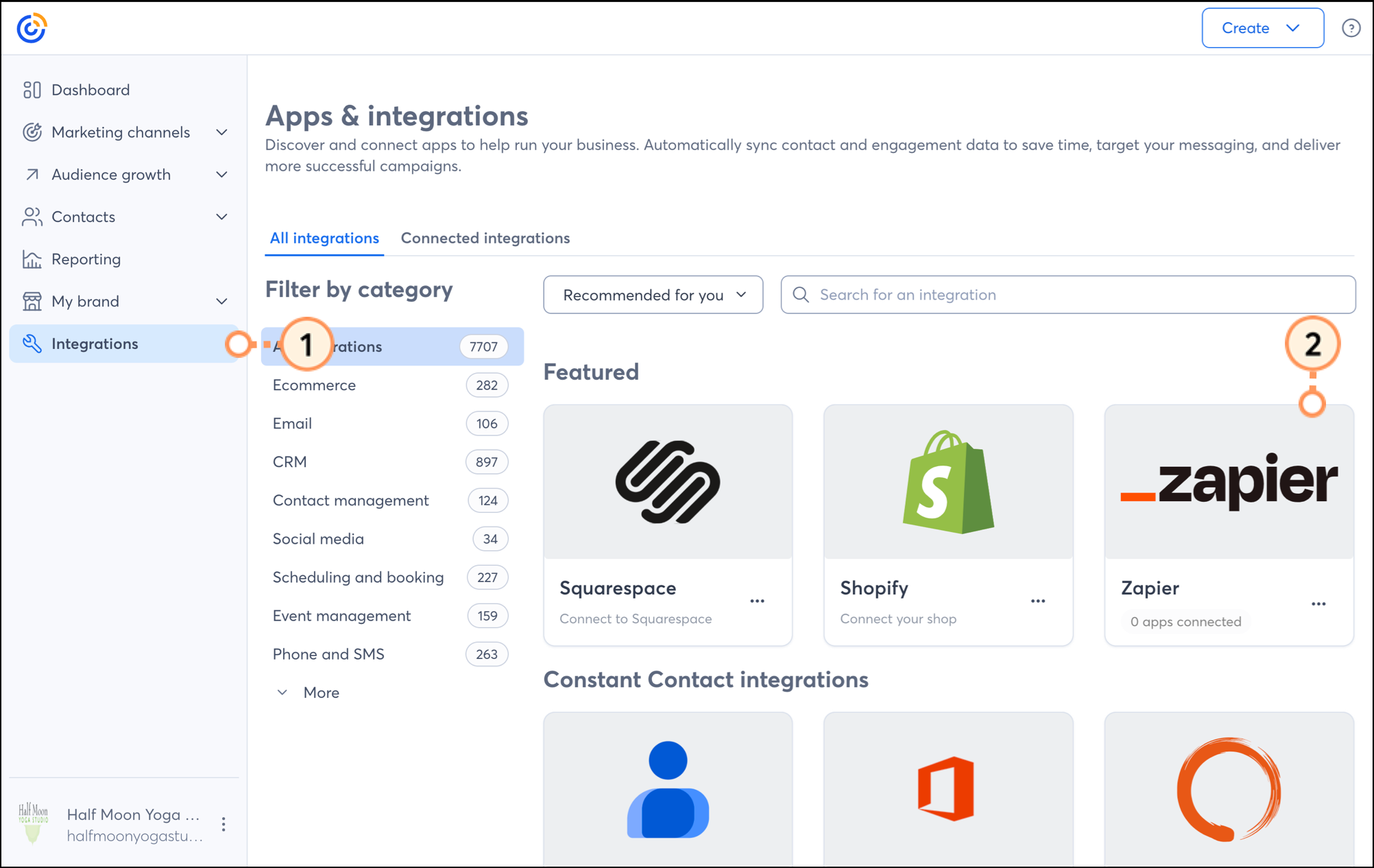Click the Contacts people icon
This screenshot has height=868, width=1374.
tap(32, 217)
